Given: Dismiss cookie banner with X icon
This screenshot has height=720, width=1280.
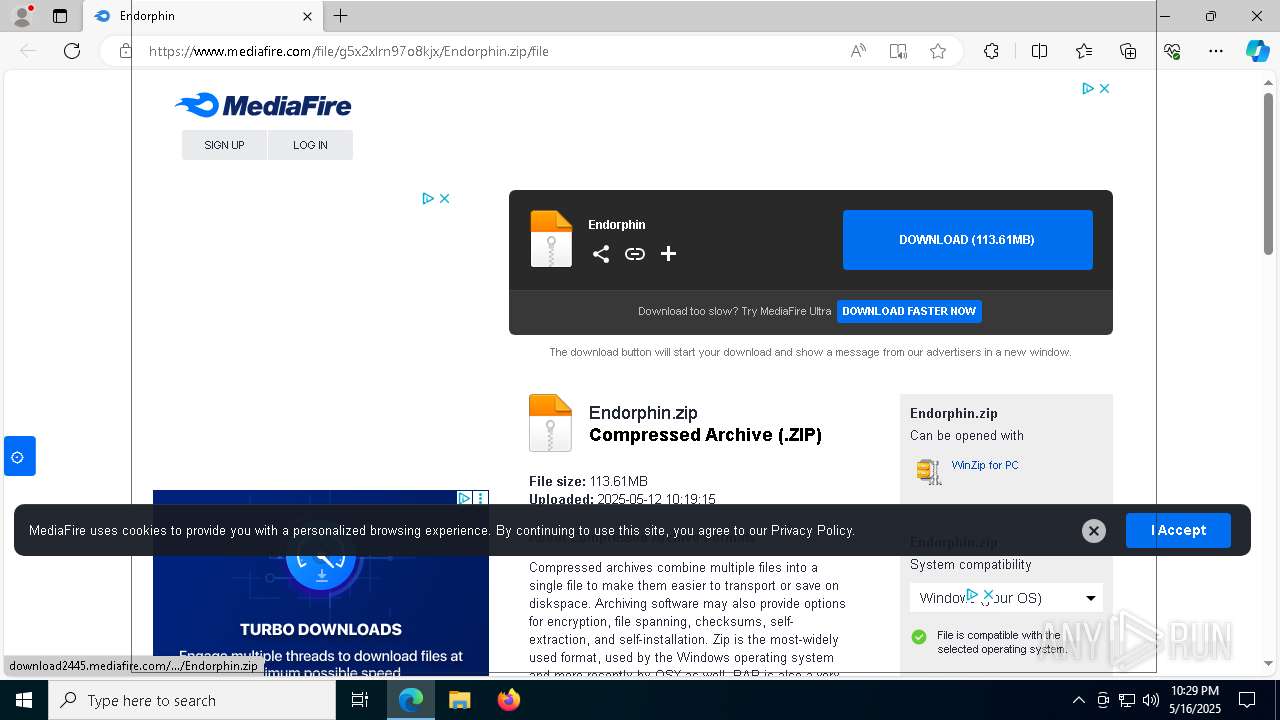Looking at the screenshot, I should tap(1094, 531).
